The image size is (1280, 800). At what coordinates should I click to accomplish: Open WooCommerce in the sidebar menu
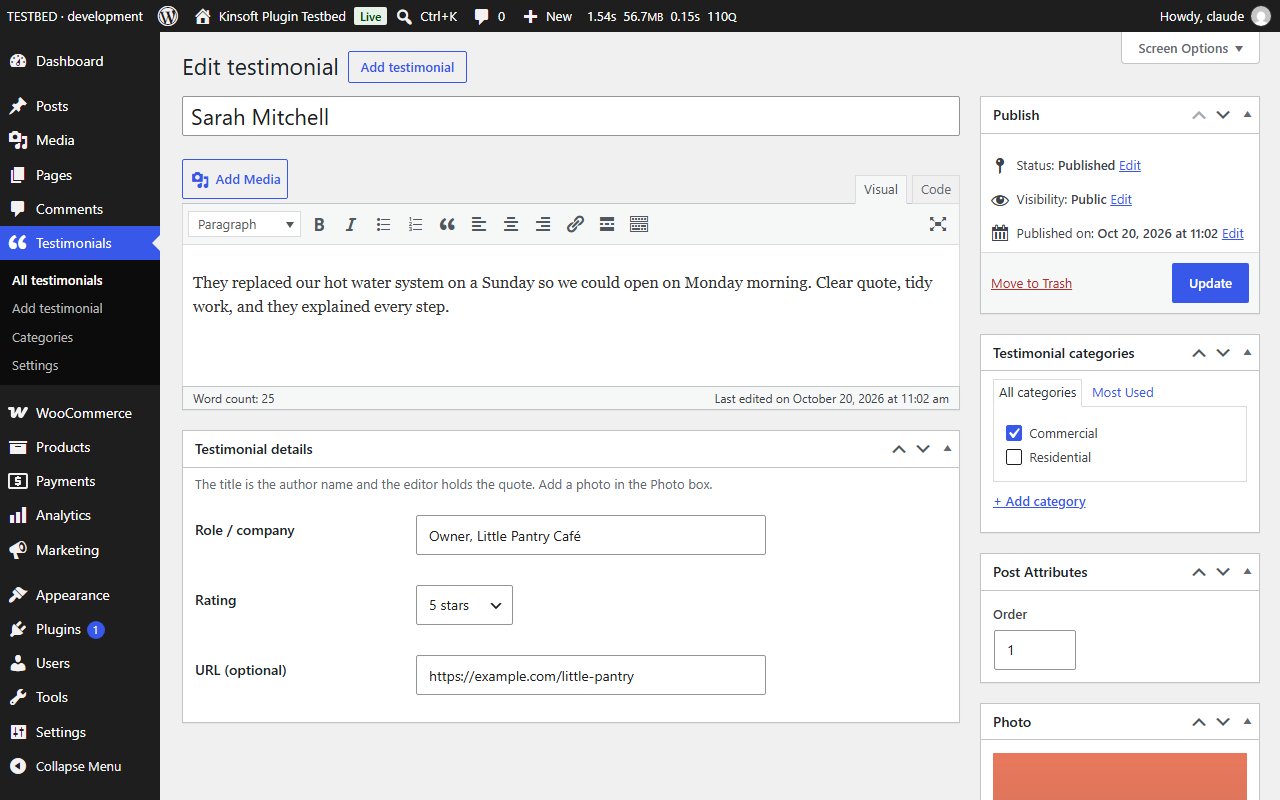tap(80, 413)
